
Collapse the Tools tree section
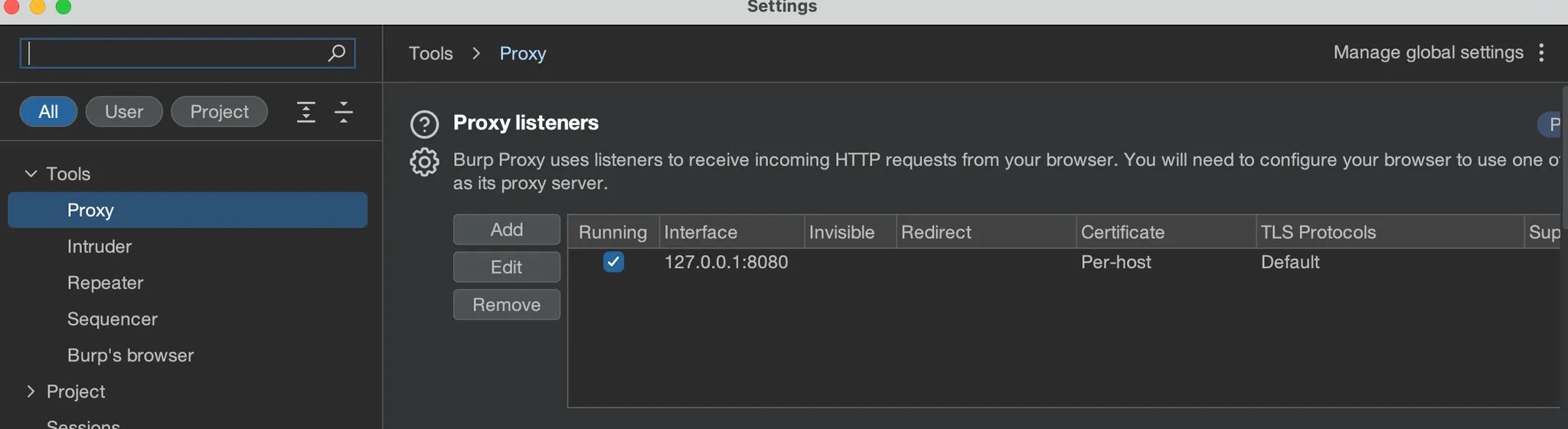click(x=31, y=174)
